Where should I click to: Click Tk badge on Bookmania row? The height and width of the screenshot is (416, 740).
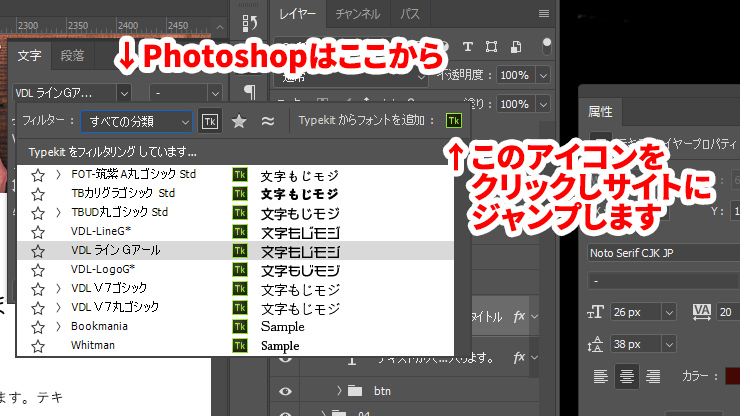240,327
